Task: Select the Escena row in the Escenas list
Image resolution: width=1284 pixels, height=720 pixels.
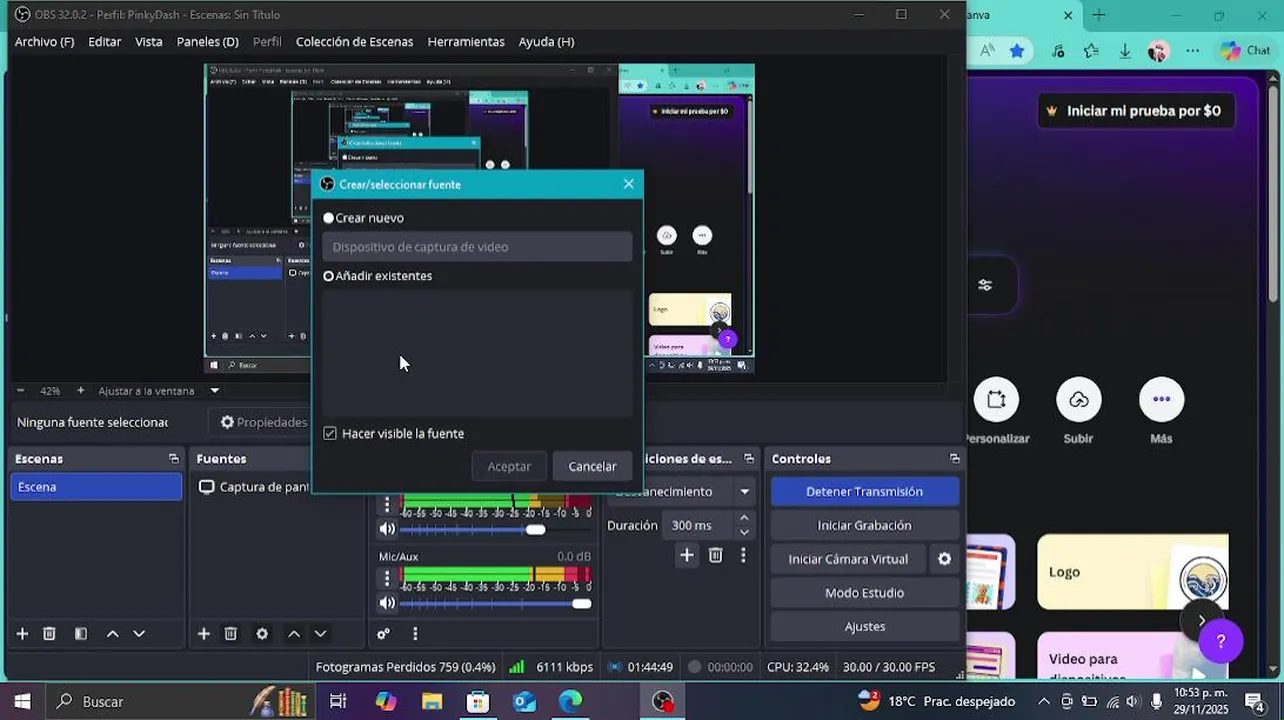Action: click(96, 487)
